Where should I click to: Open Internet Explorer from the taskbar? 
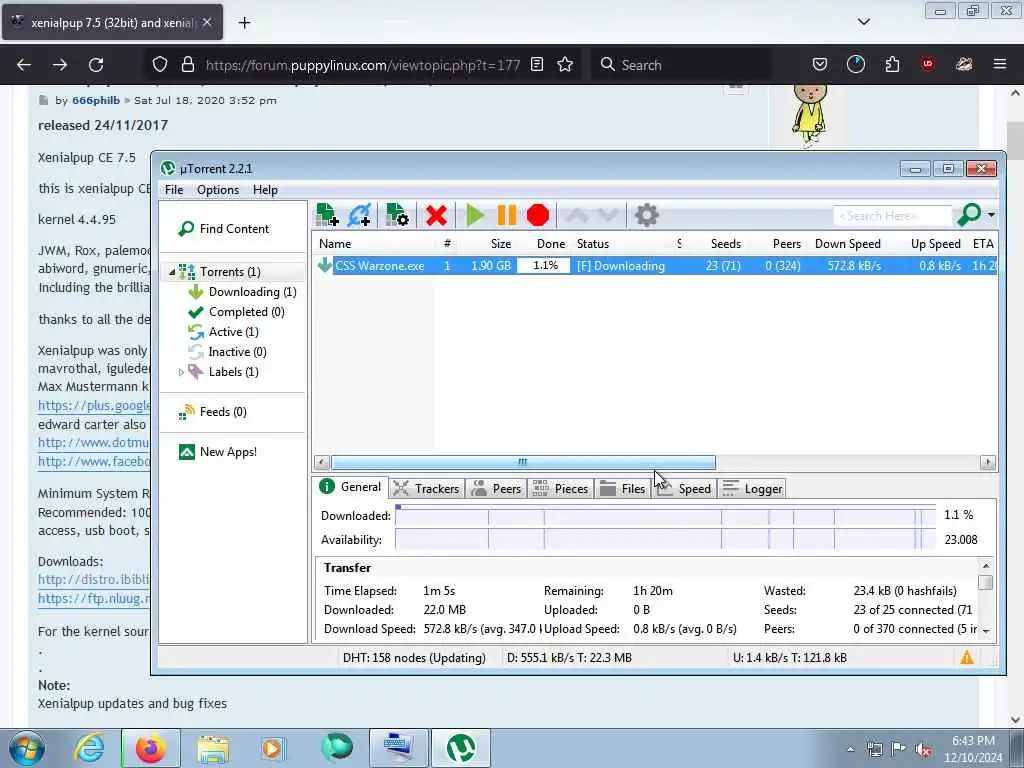pyautogui.click(x=88, y=748)
